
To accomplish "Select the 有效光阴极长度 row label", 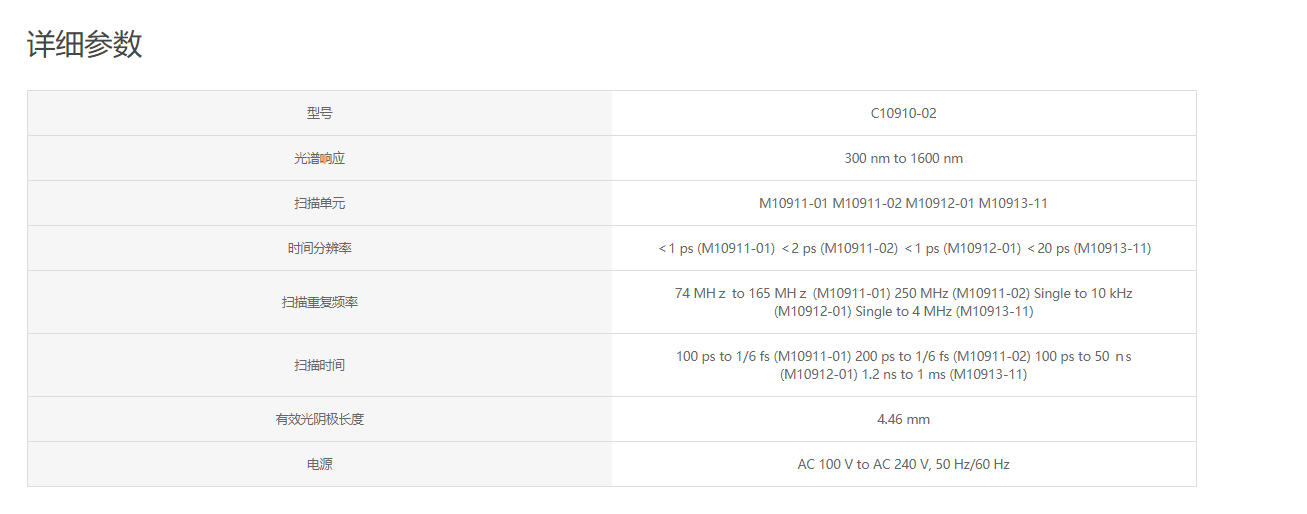I will coord(319,419).
